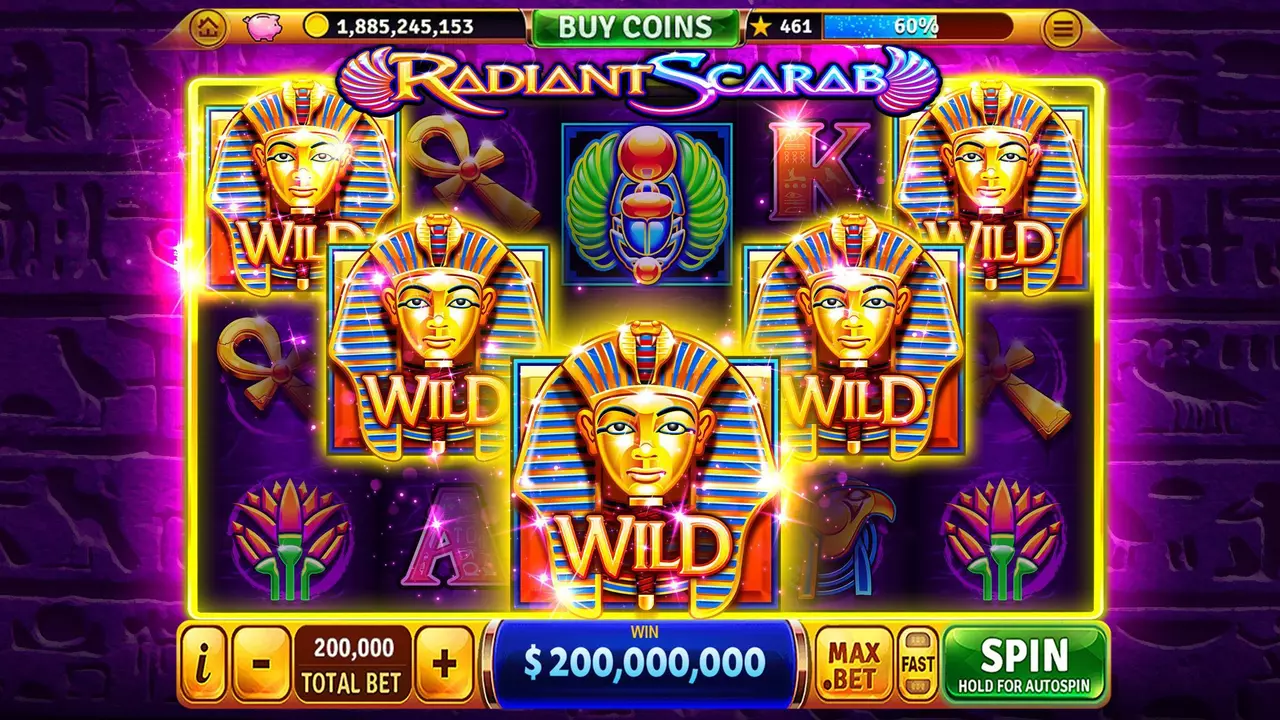Increase total bet with plus button
The image size is (1280, 720).
click(444, 663)
